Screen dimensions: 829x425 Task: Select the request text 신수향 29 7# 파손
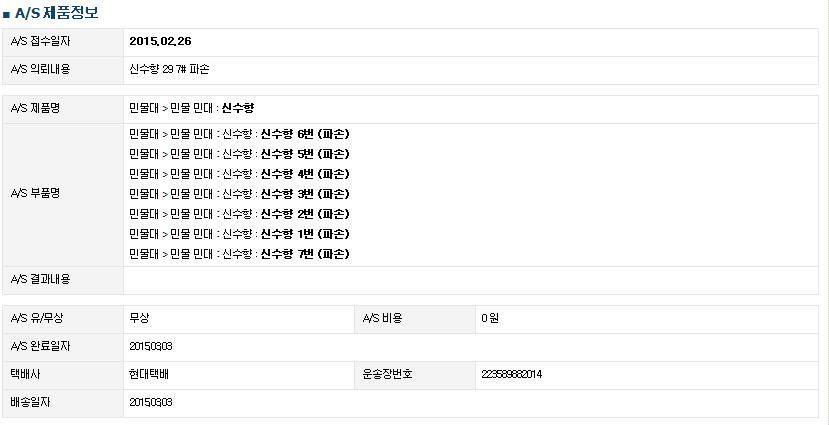point(169,70)
